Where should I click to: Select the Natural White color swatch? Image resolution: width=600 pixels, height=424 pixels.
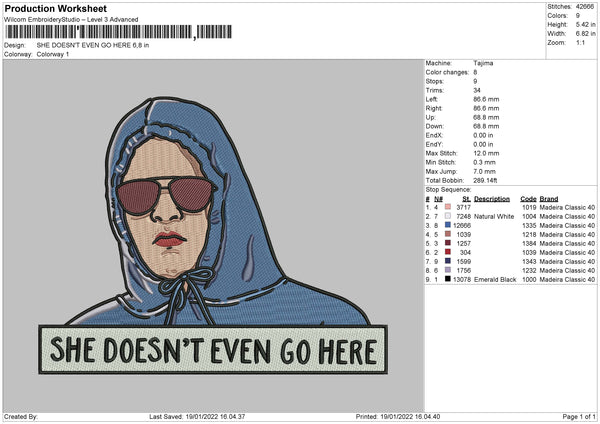pyautogui.click(x=448, y=216)
